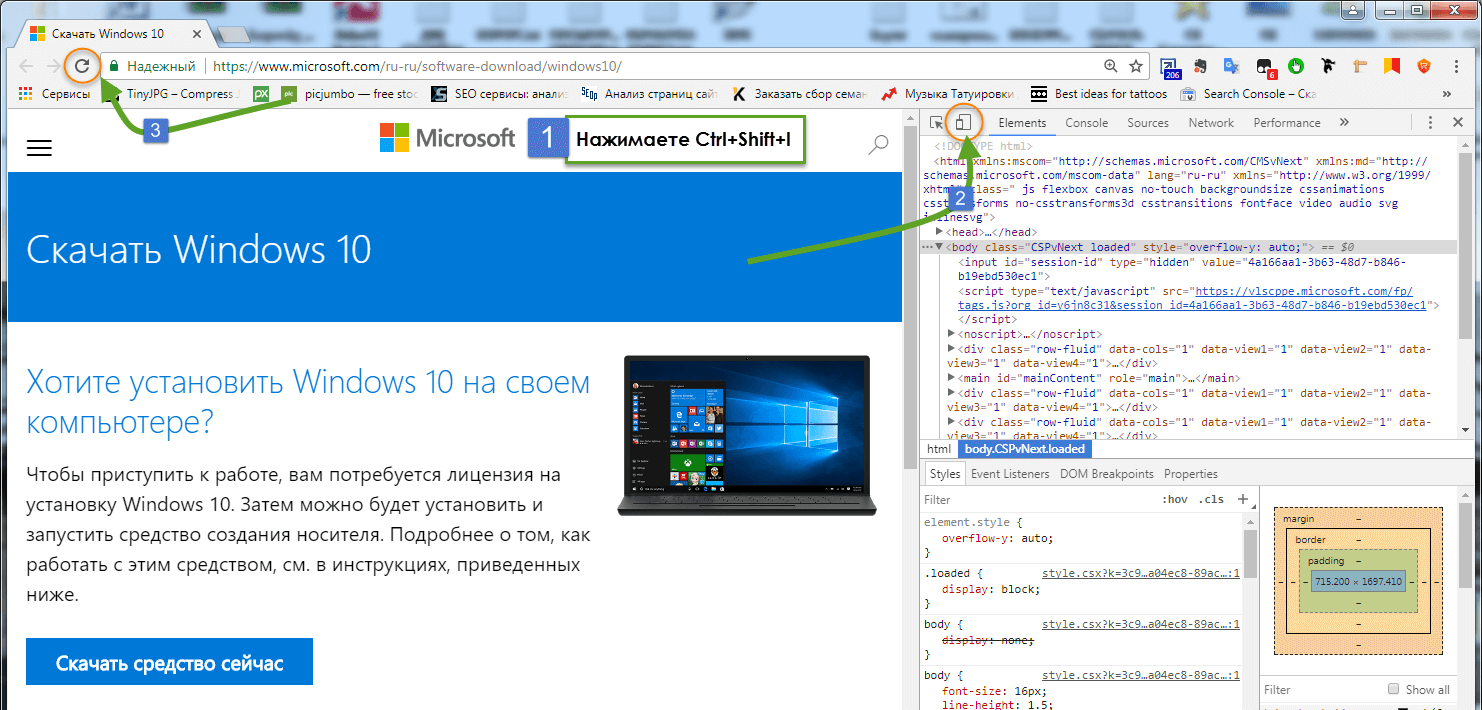Click the address bar URL field
Image resolution: width=1482 pixels, height=710 pixels.
point(650,67)
